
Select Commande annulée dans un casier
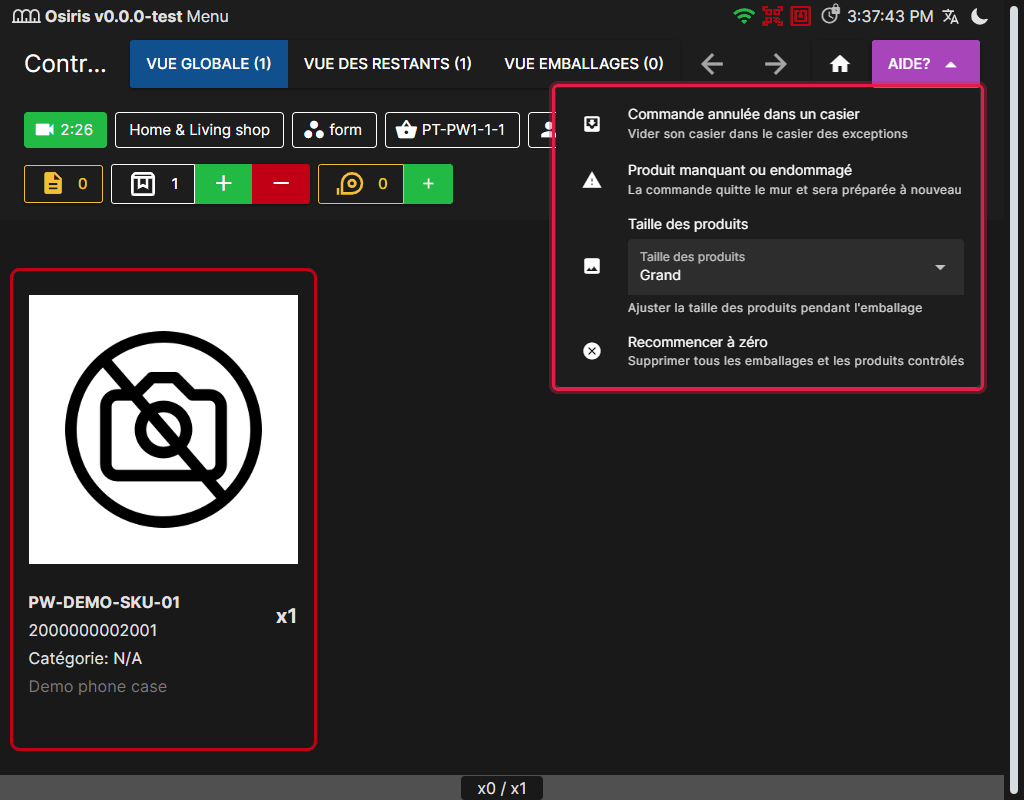point(768,123)
